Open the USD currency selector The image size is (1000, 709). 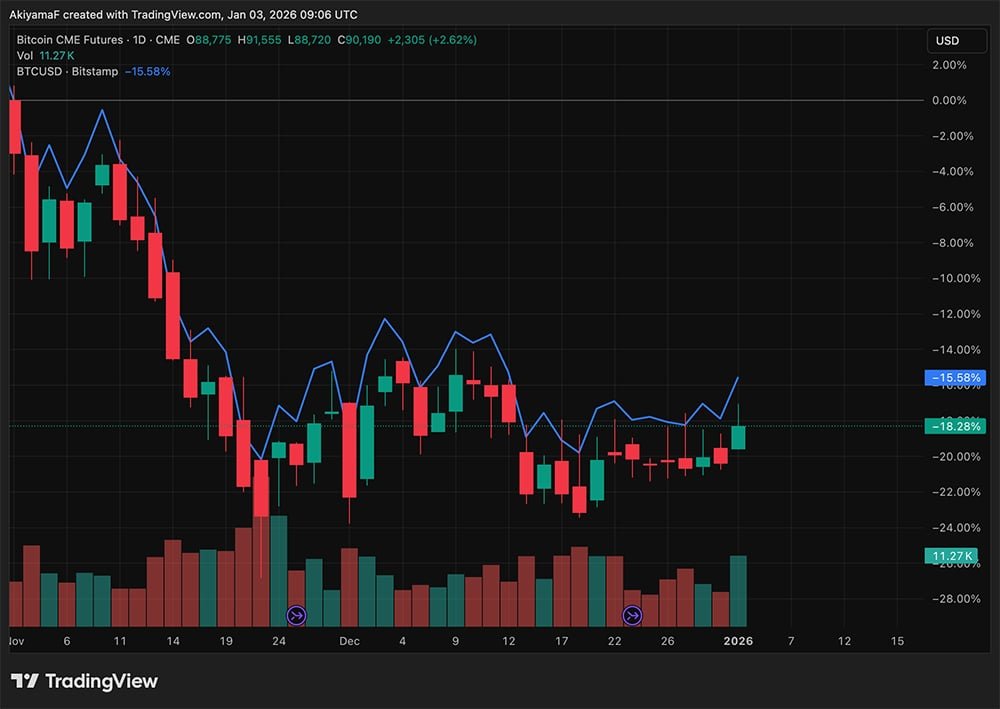click(x=956, y=41)
